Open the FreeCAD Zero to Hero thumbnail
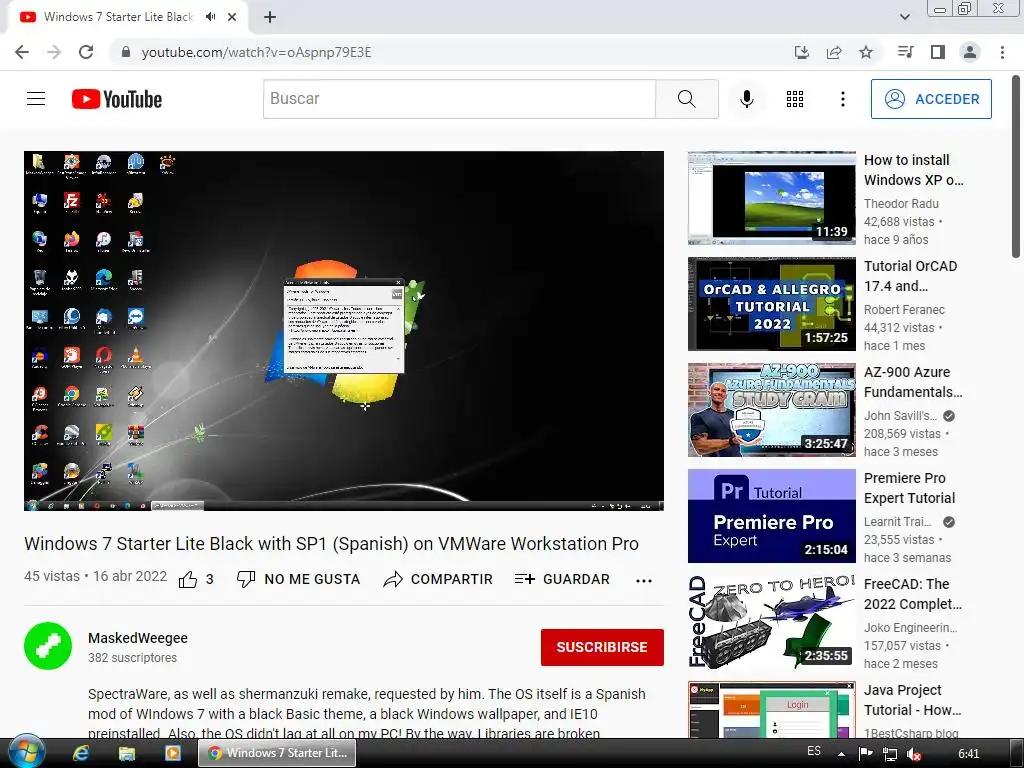 tap(771, 622)
